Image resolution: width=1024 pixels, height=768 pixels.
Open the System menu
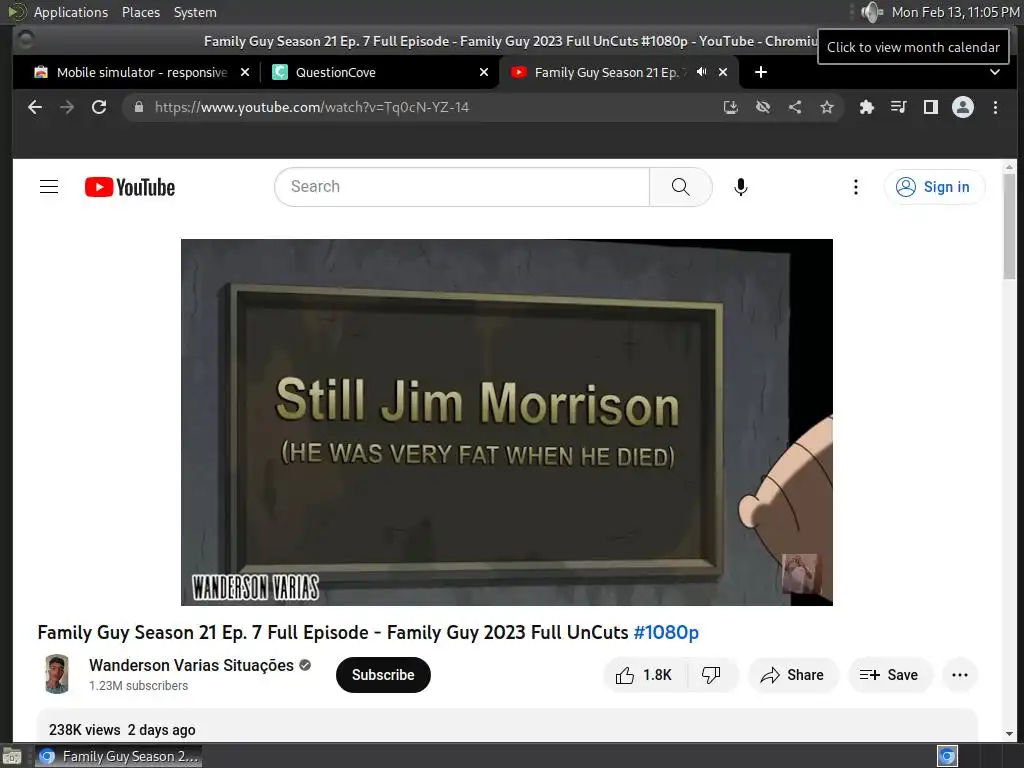[195, 12]
